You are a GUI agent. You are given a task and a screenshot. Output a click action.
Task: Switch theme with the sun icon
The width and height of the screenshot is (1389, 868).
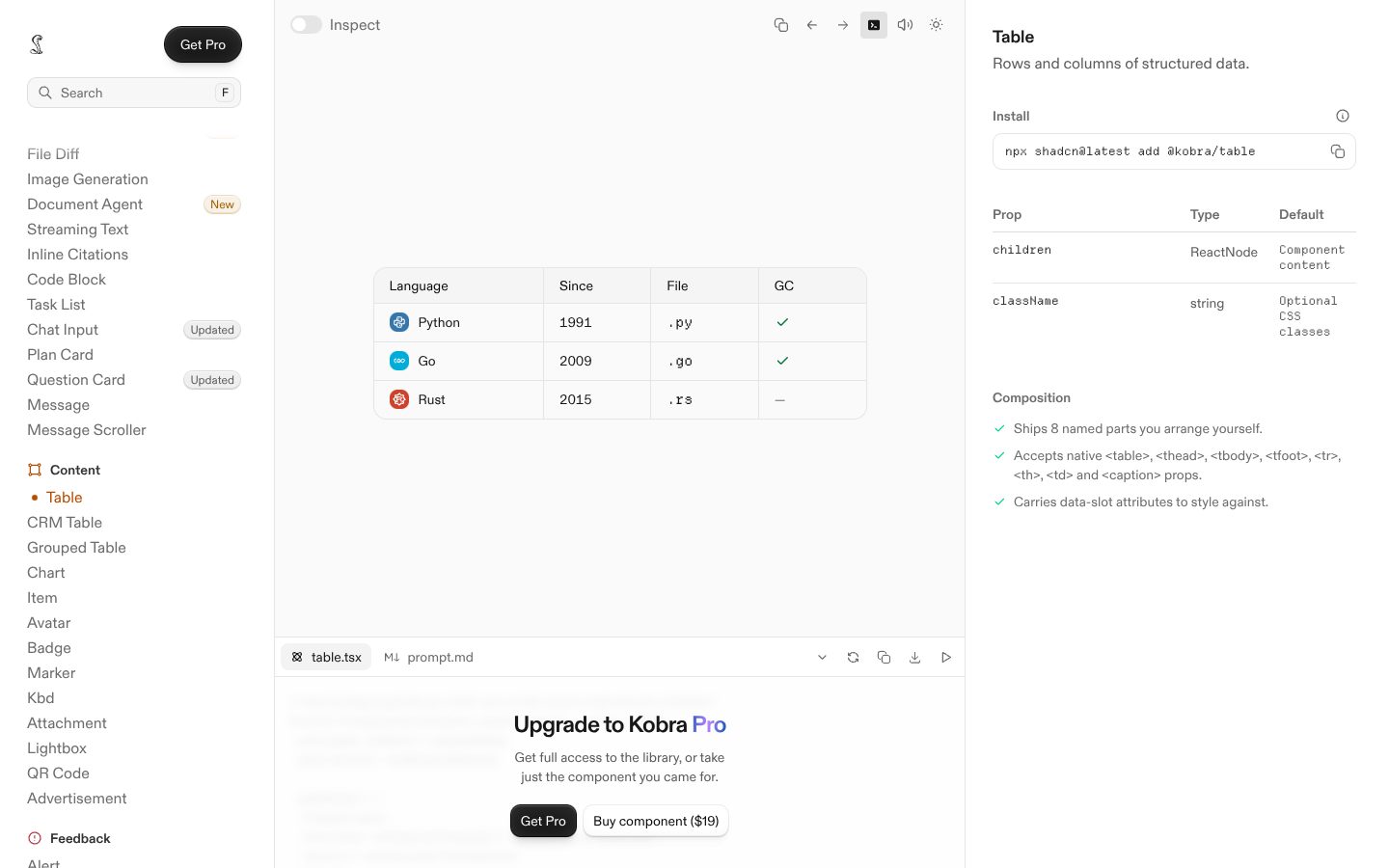point(936,25)
